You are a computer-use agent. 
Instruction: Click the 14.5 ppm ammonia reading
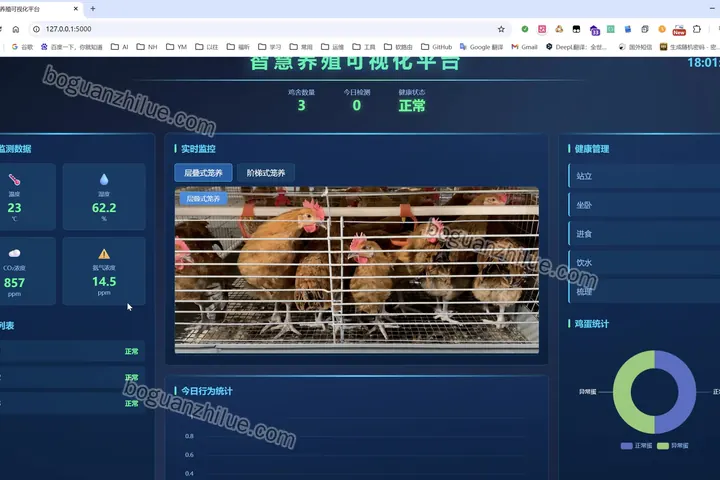point(104,281)
